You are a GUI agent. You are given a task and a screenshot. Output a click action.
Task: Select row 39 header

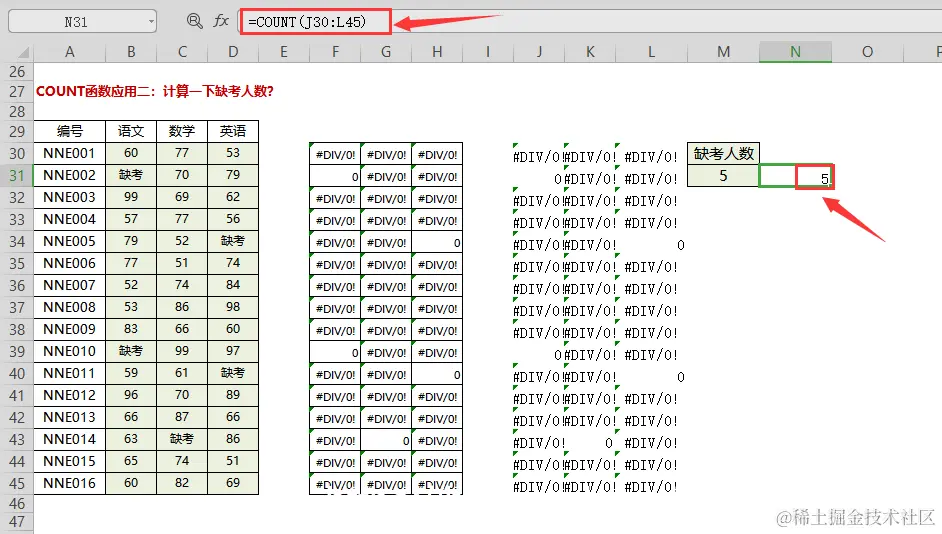tap(17, 351)
